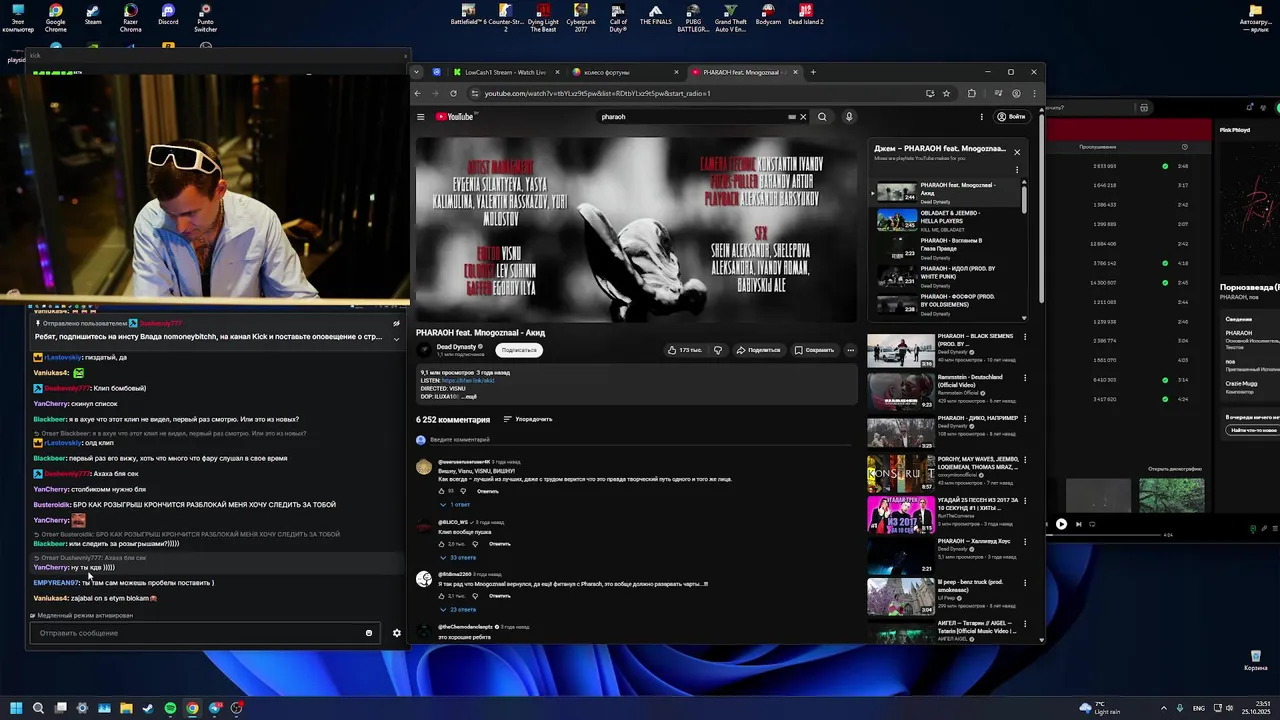Like the video with 173 тыс. thumbs up
This screenshot has height=720, width=1280.
(685, 350)
